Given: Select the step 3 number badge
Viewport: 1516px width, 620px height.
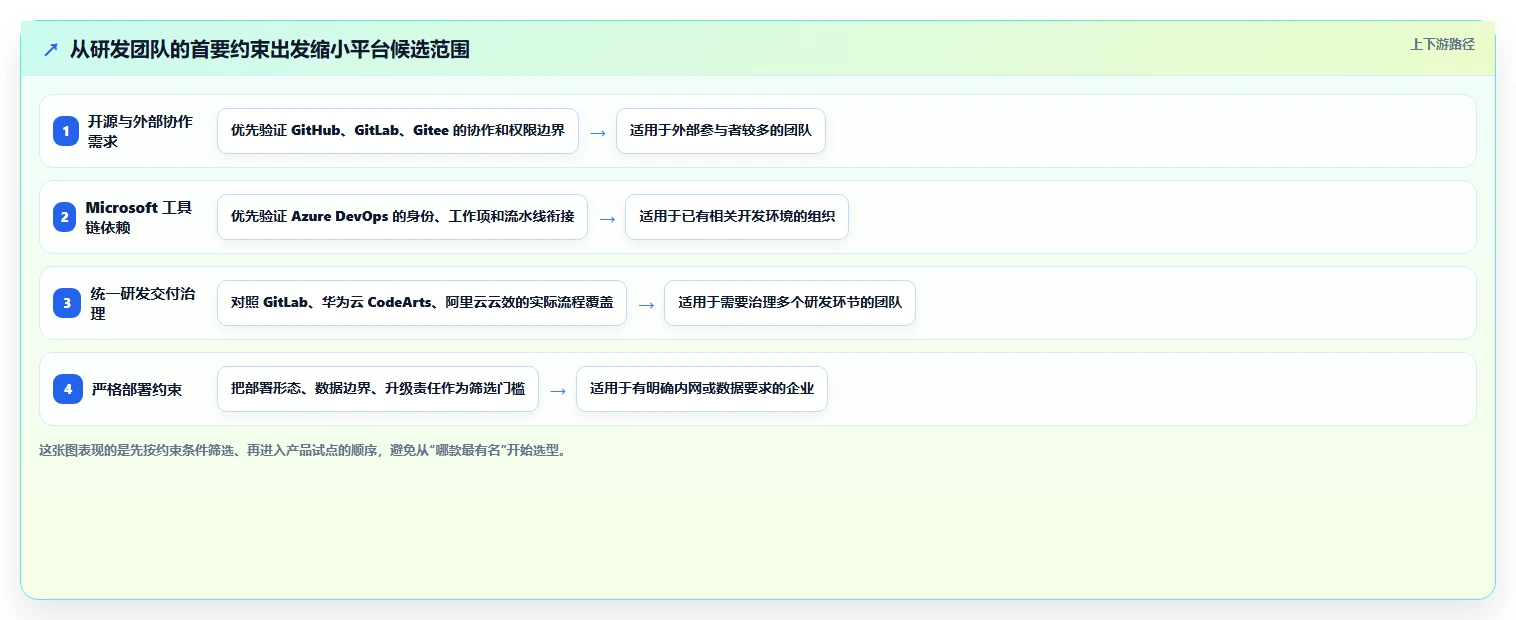Looking at the screenshot, I should tap(66, 303).
